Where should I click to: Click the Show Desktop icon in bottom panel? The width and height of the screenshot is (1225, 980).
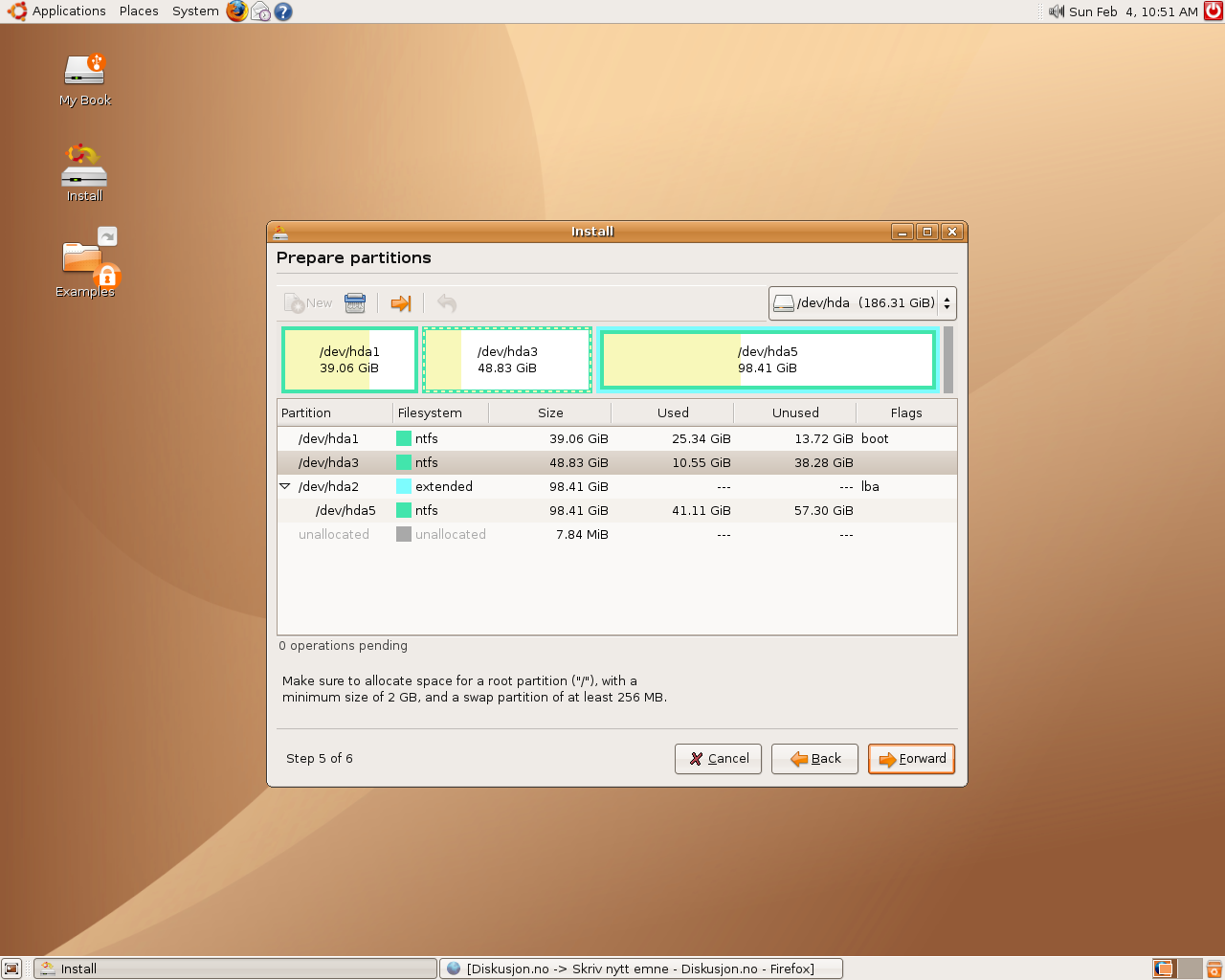tap(11, 969)
